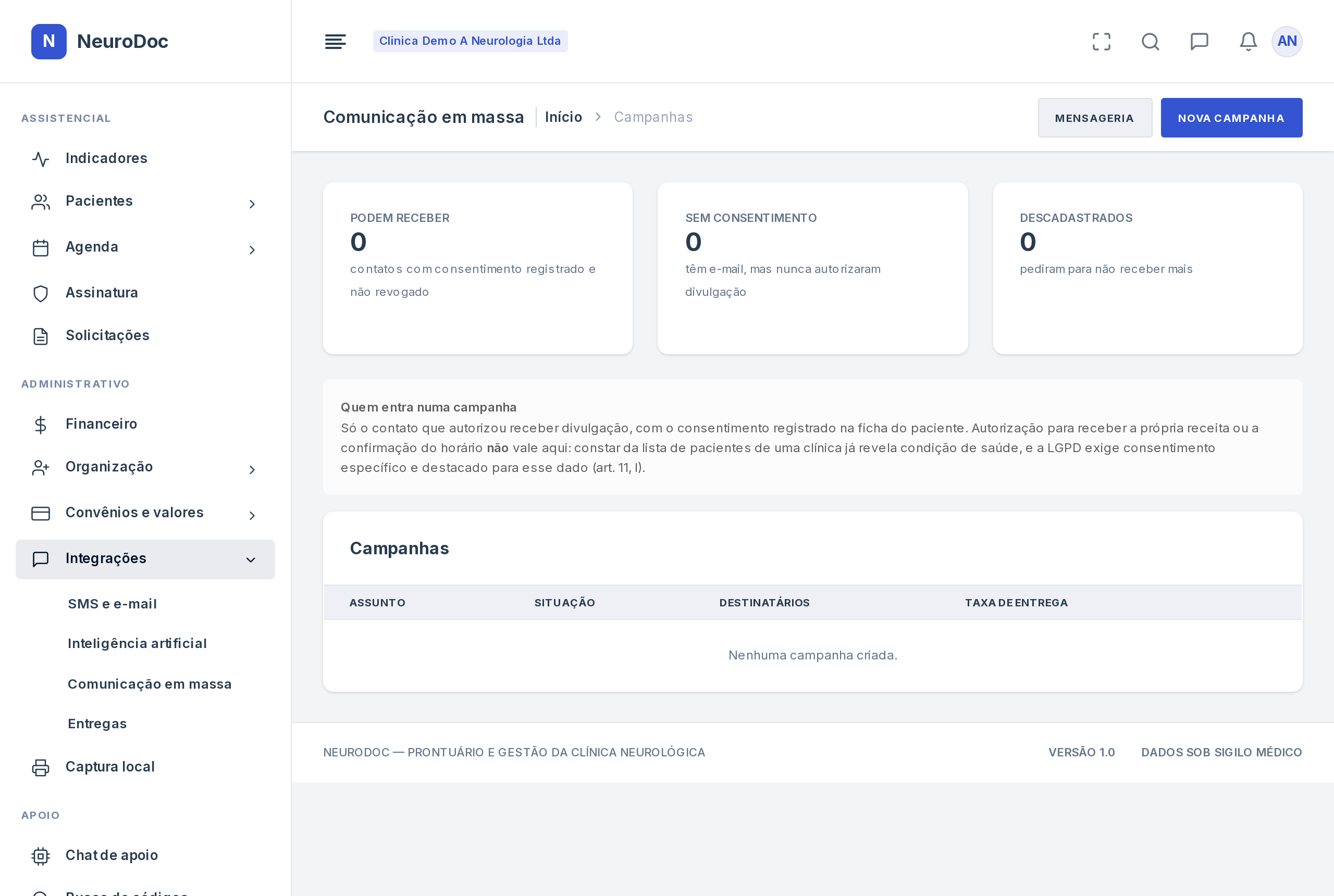
Task: Open the notifications bell icon
Action: pyautogui.click(x=1247, y=41)
